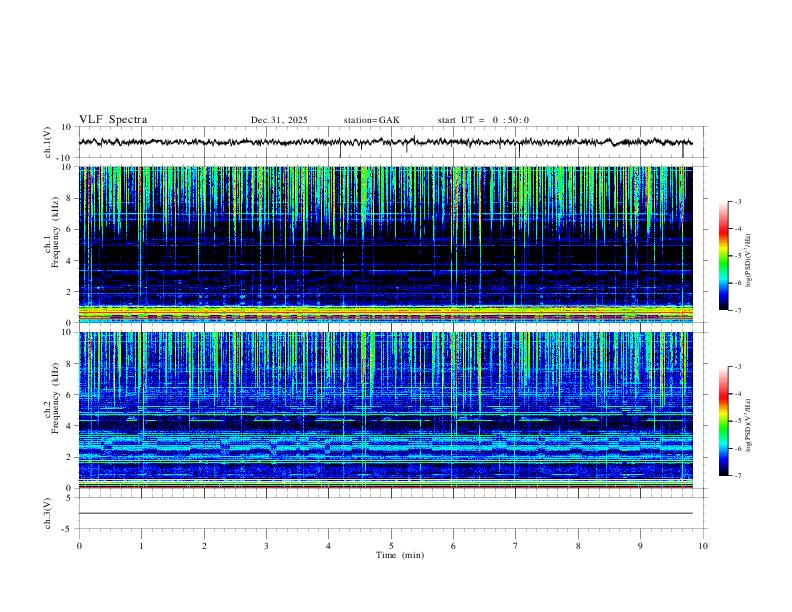The image size is (792, 612).
Task: Click time axis tick label "8"
Action: tap(578, 546)
